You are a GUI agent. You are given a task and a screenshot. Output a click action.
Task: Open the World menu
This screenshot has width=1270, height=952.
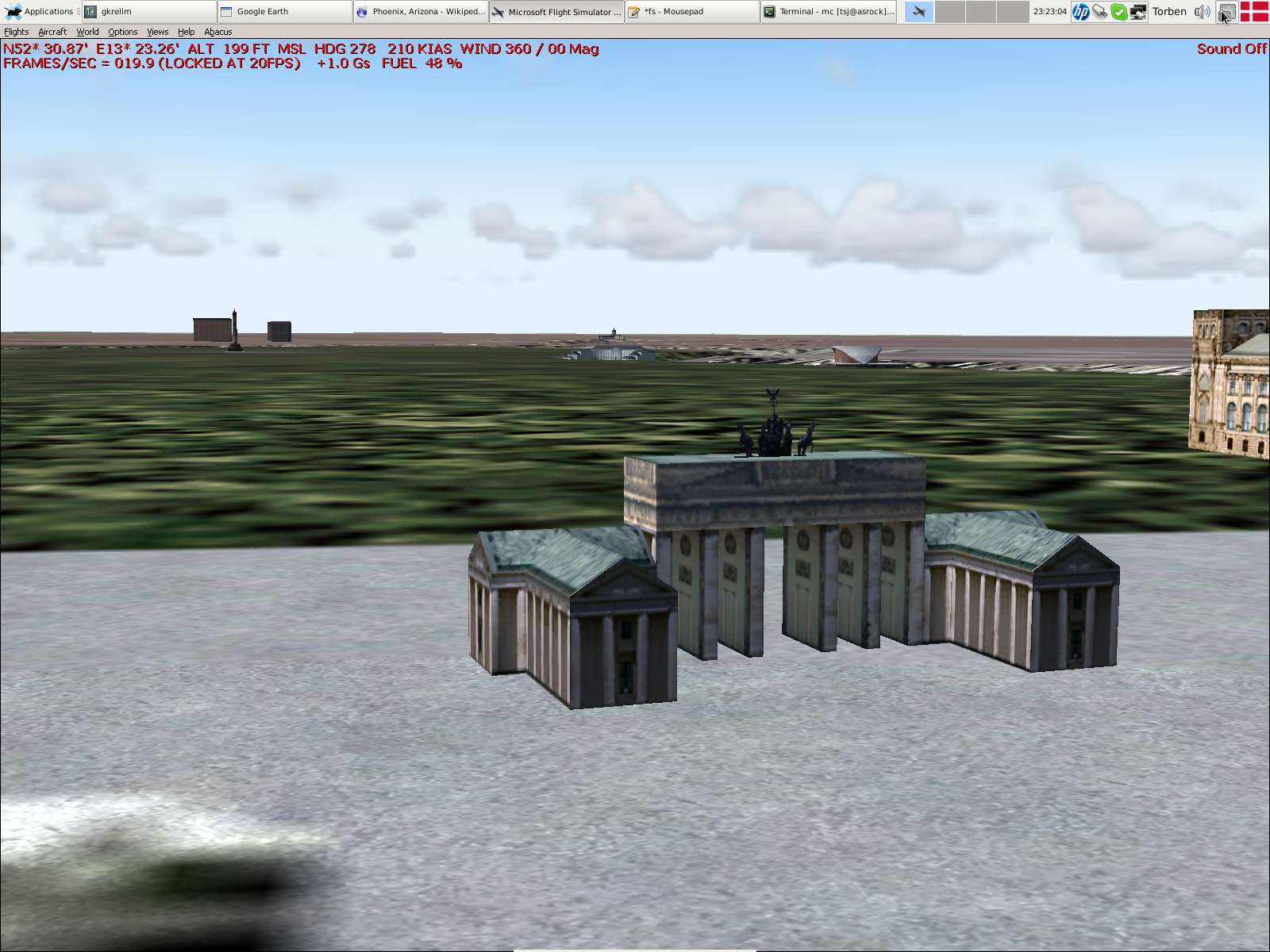(87, 32)
